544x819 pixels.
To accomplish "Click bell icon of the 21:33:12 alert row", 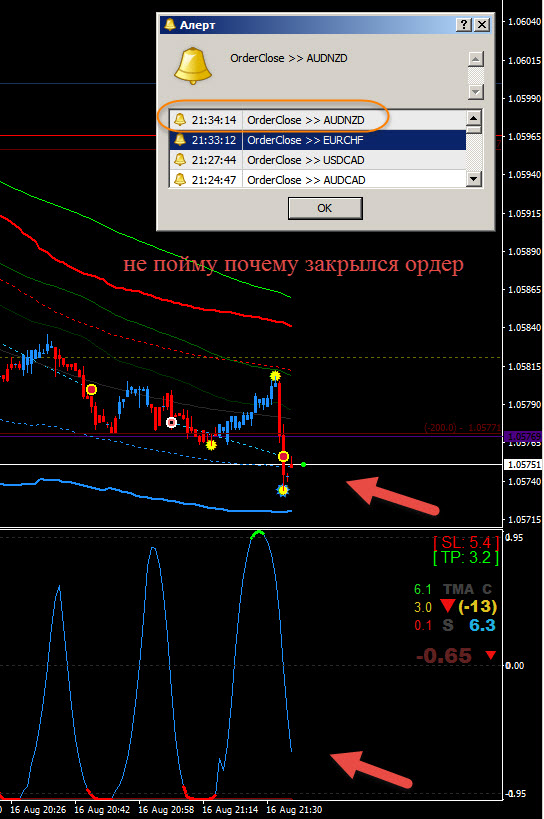I will [x=180, y=139].
